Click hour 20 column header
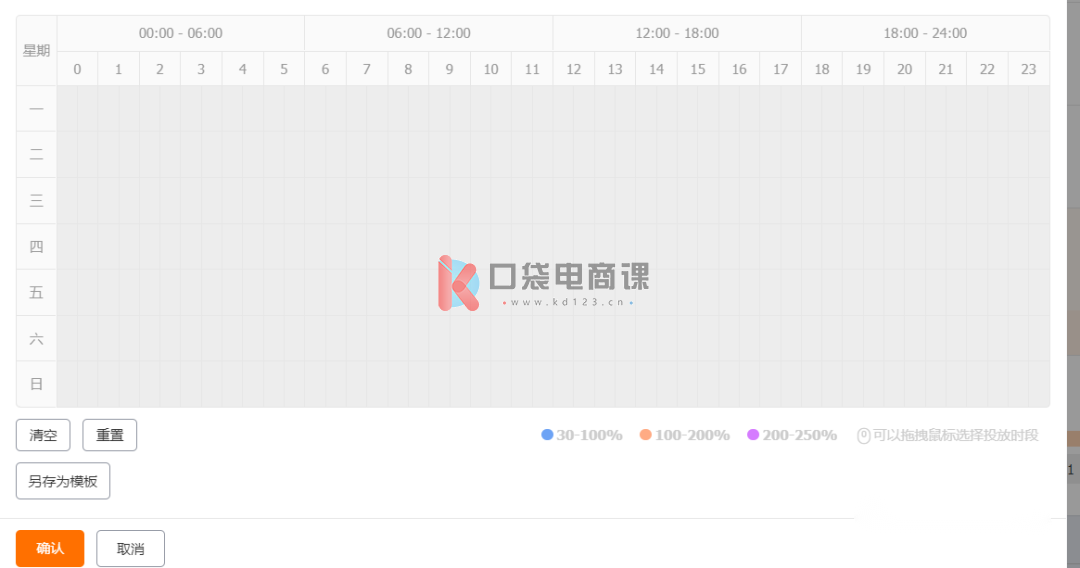Image resolution: width=1080 pixels, height=568 pixels. coord(904,69)
